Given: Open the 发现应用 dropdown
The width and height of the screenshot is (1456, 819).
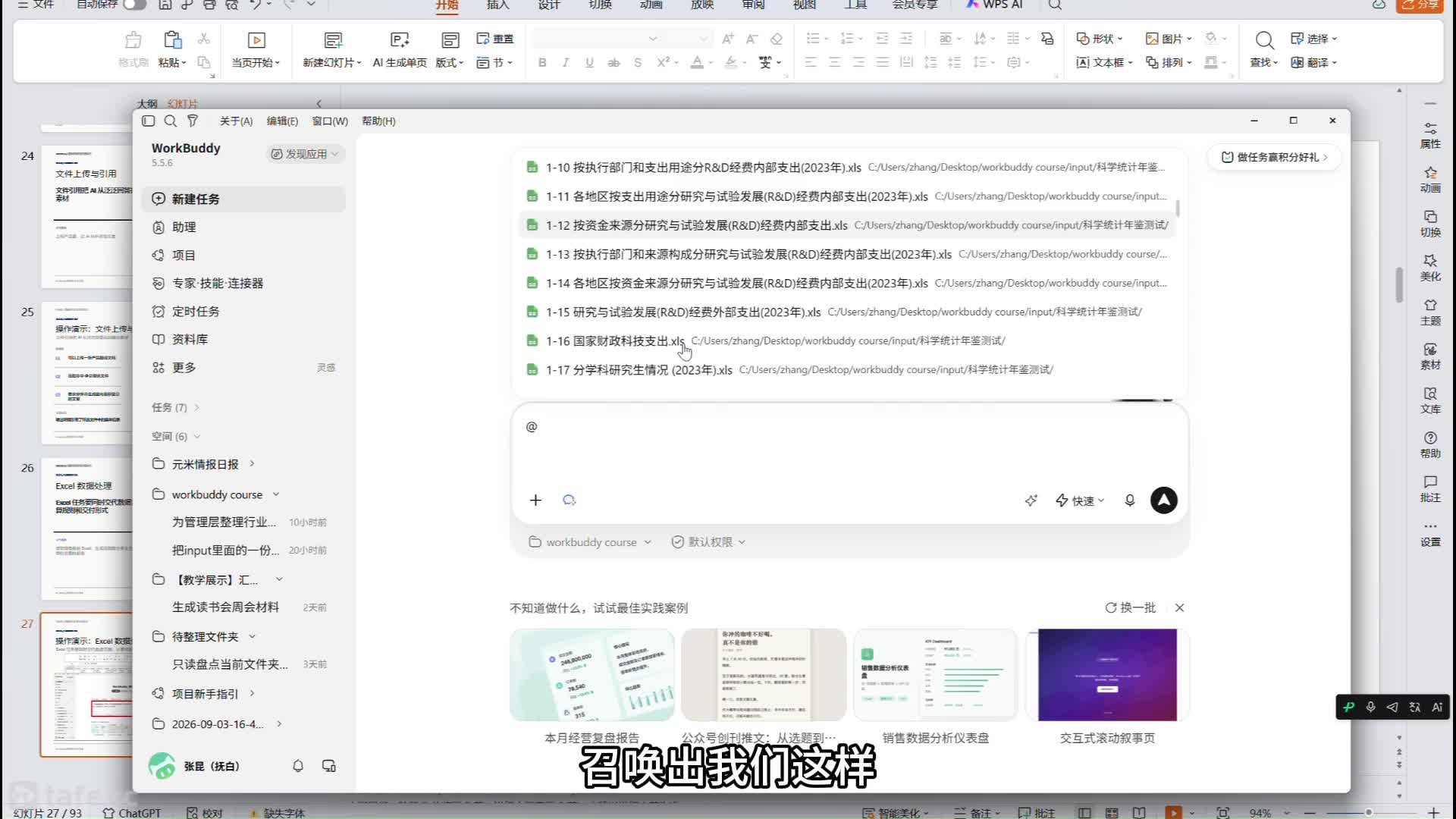Looking at the screenshot, I should 305,154.
